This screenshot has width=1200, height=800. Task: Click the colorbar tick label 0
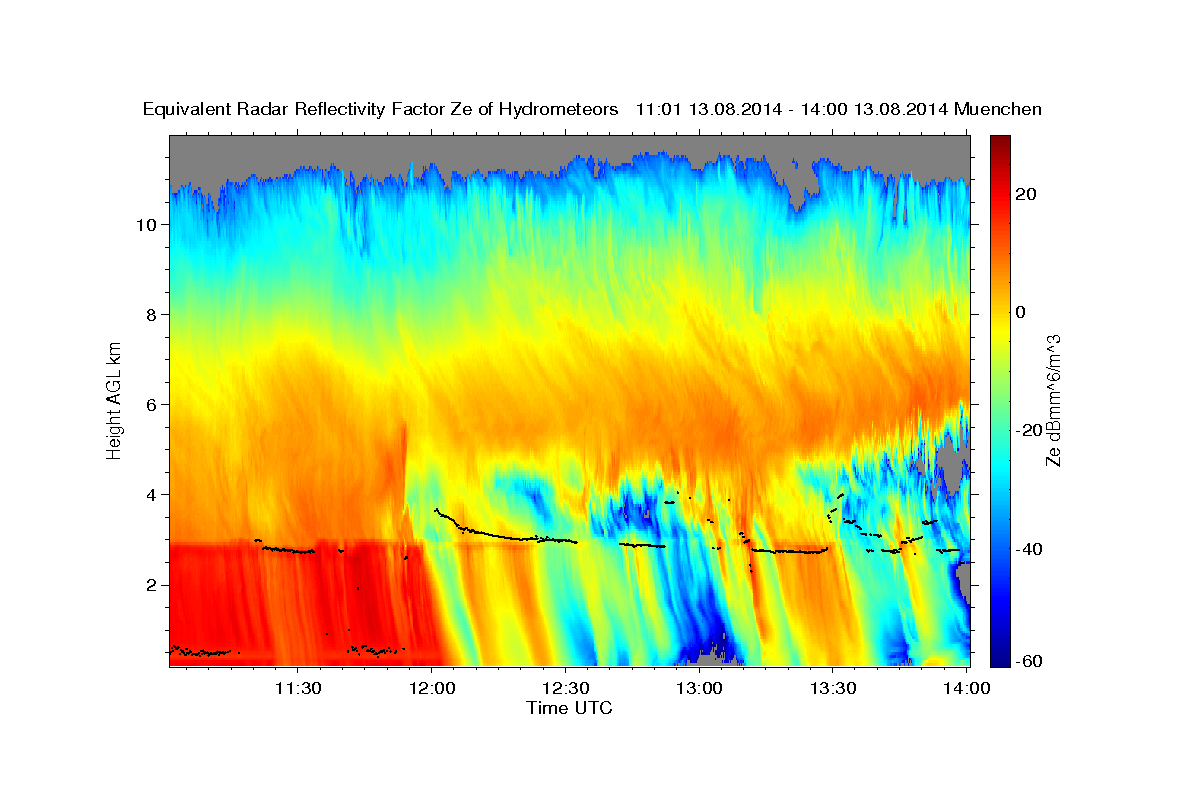[1020, 312]
